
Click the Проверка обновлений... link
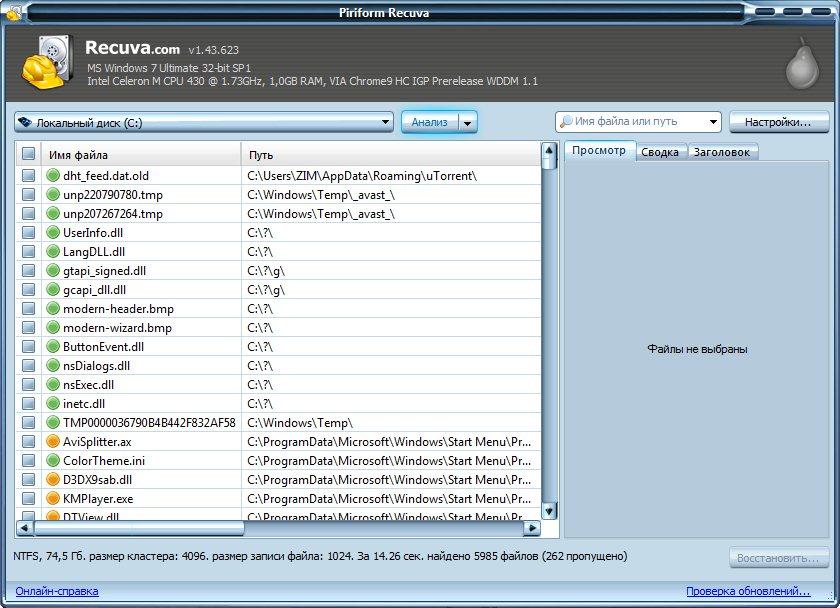coord(748,591)
